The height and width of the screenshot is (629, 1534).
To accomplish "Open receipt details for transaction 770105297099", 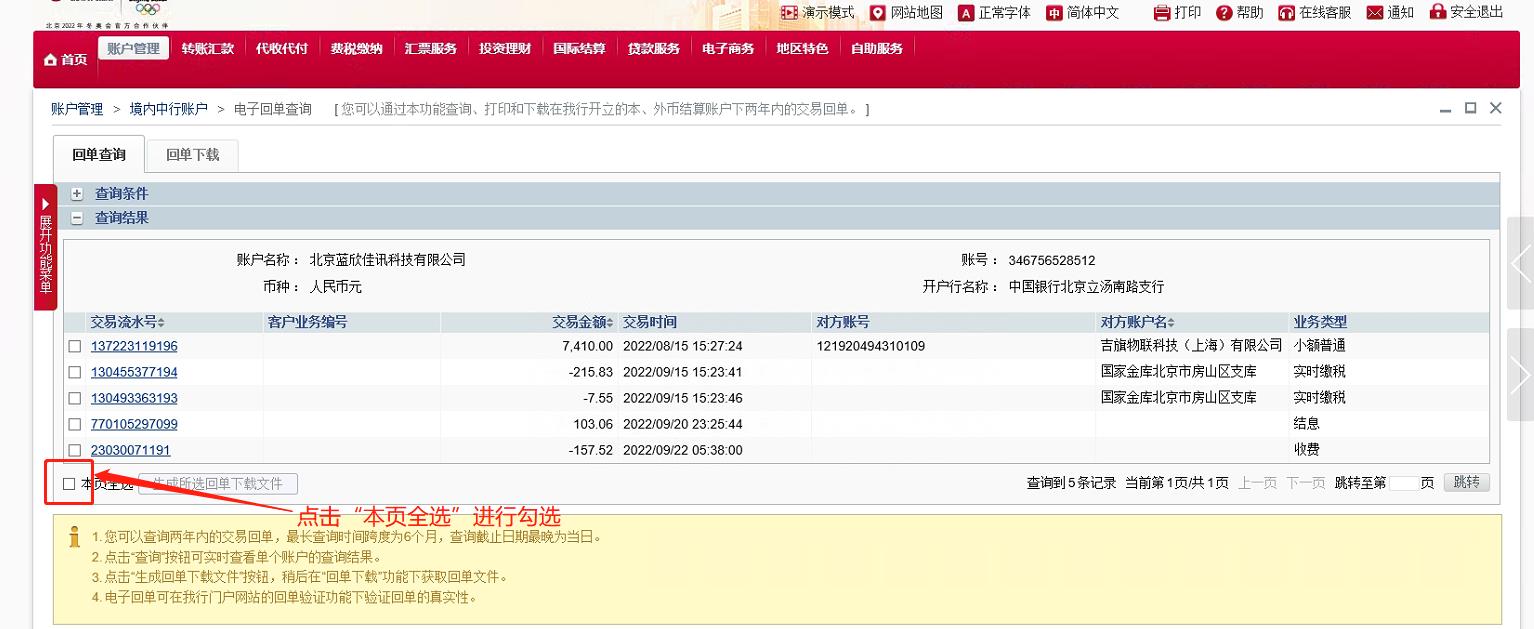I will [134, 424].
